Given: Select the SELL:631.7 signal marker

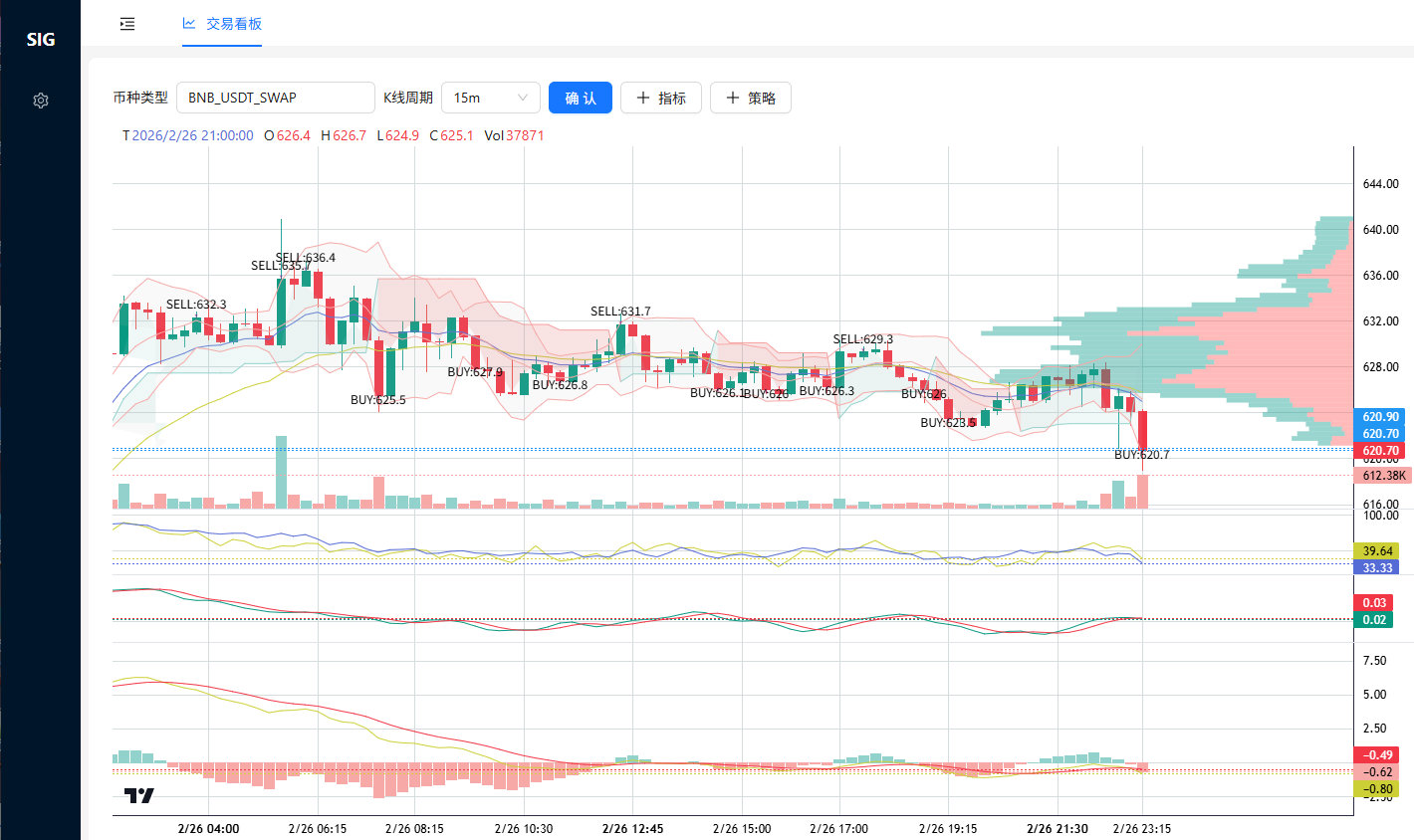Looking at the screenshot, I should (620, 312).
